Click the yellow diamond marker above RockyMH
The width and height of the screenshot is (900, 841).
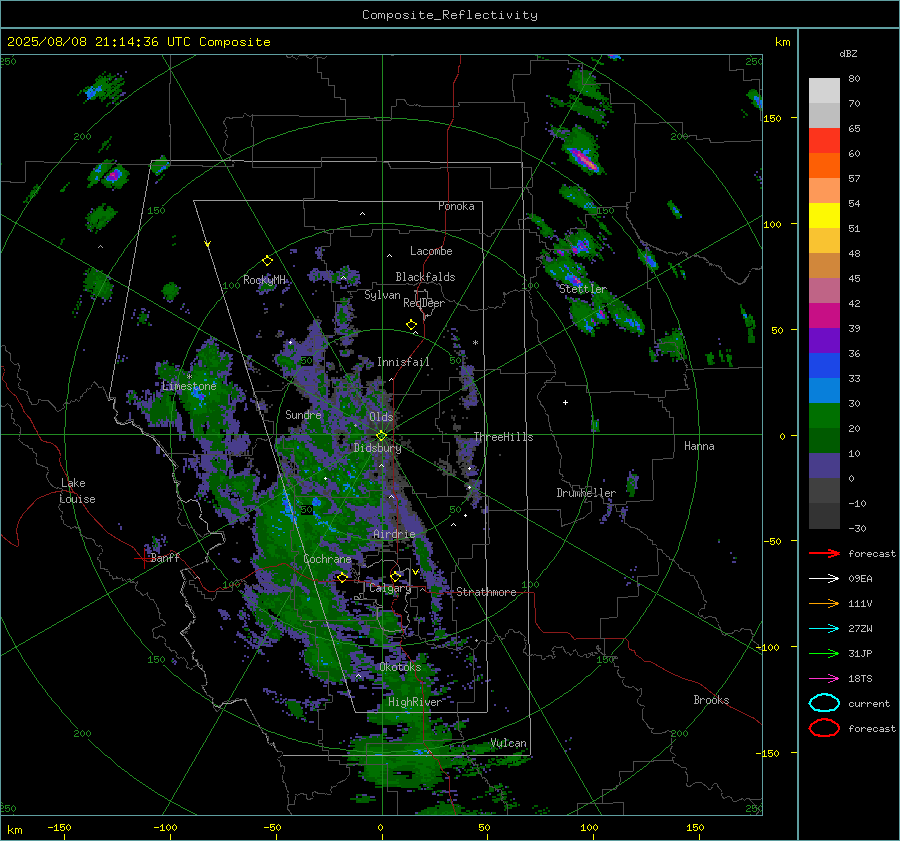(x=267, y=261)
